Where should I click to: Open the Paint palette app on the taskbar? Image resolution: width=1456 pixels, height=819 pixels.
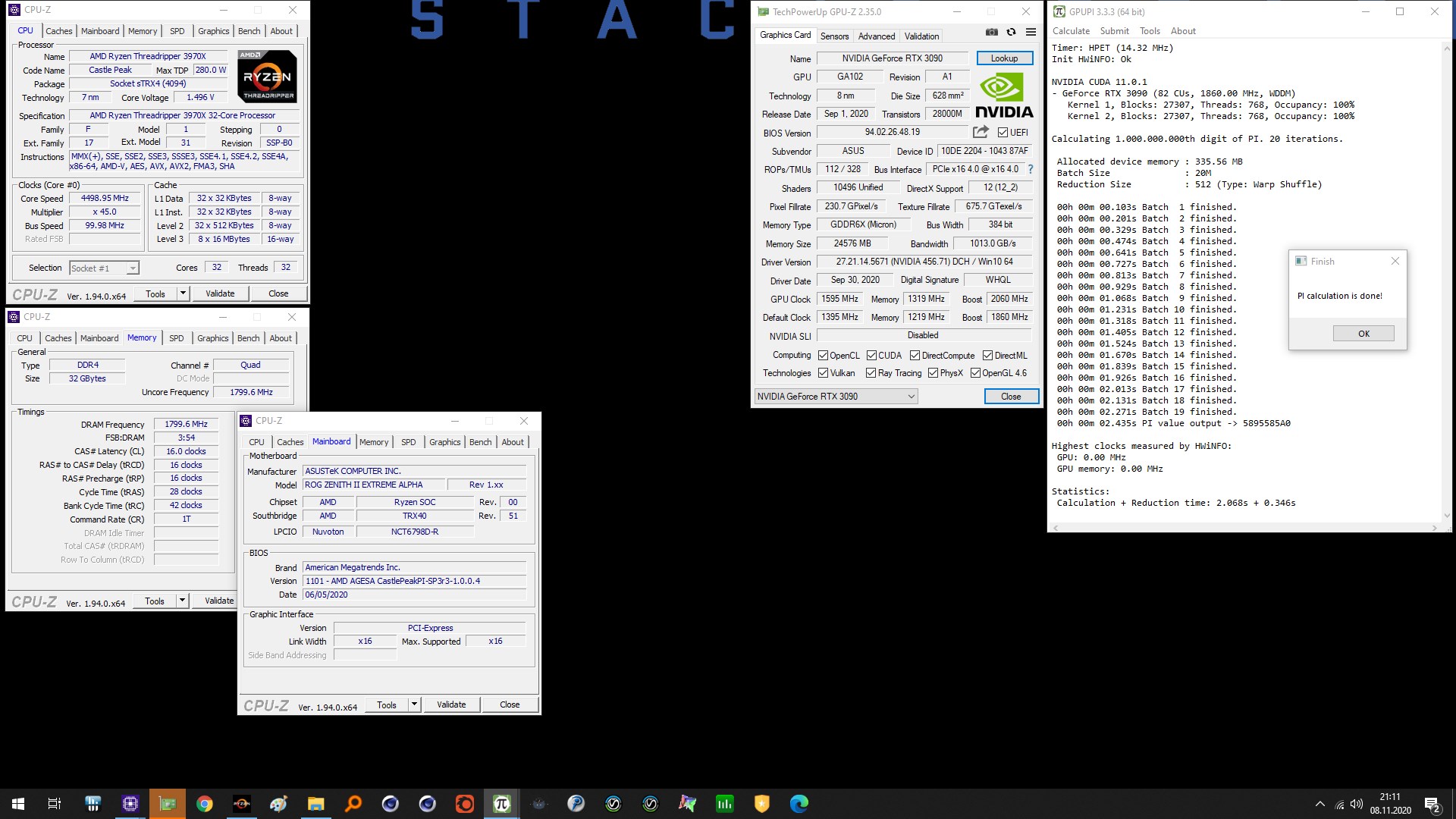(278, 804)
